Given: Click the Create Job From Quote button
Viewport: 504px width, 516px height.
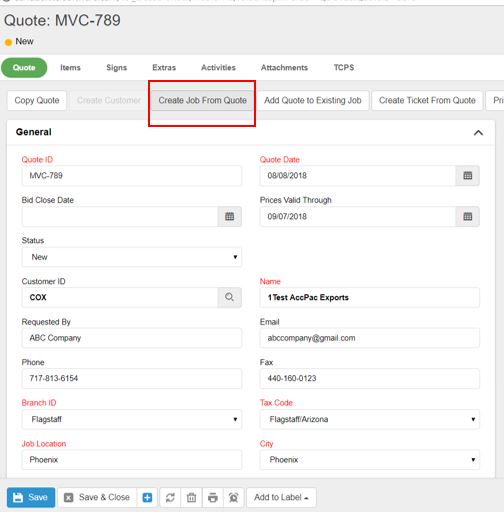Looking at the screenshot, I should [x=202, y=100].
